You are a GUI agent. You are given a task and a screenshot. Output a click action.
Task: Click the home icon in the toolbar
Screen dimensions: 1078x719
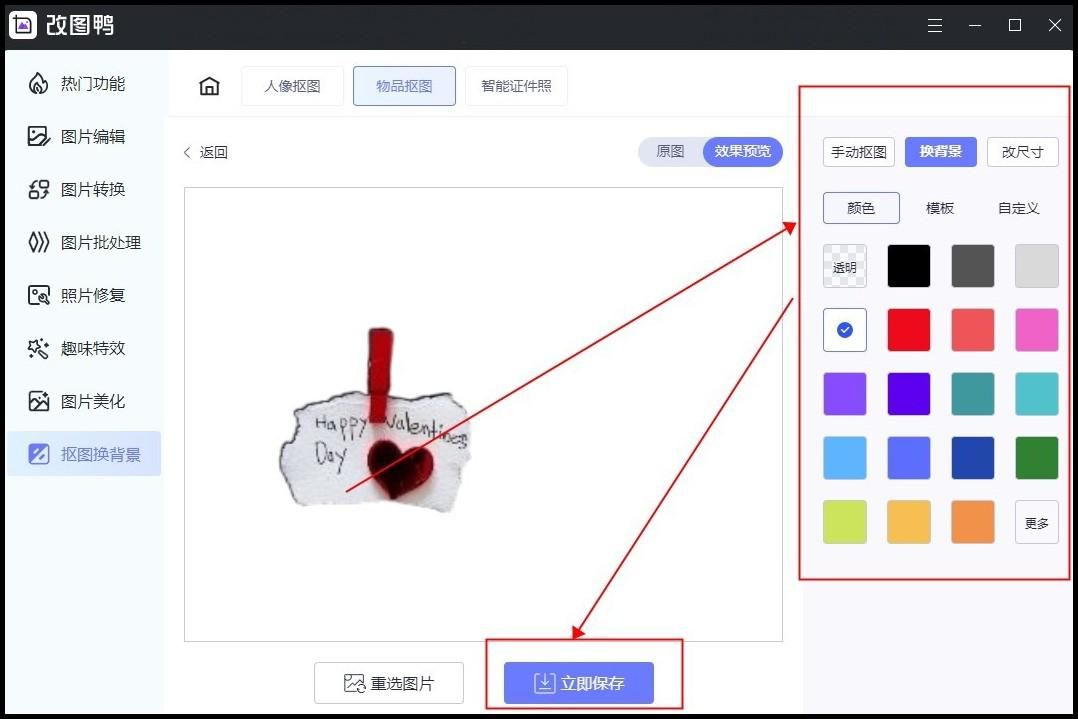coord(208,86)
